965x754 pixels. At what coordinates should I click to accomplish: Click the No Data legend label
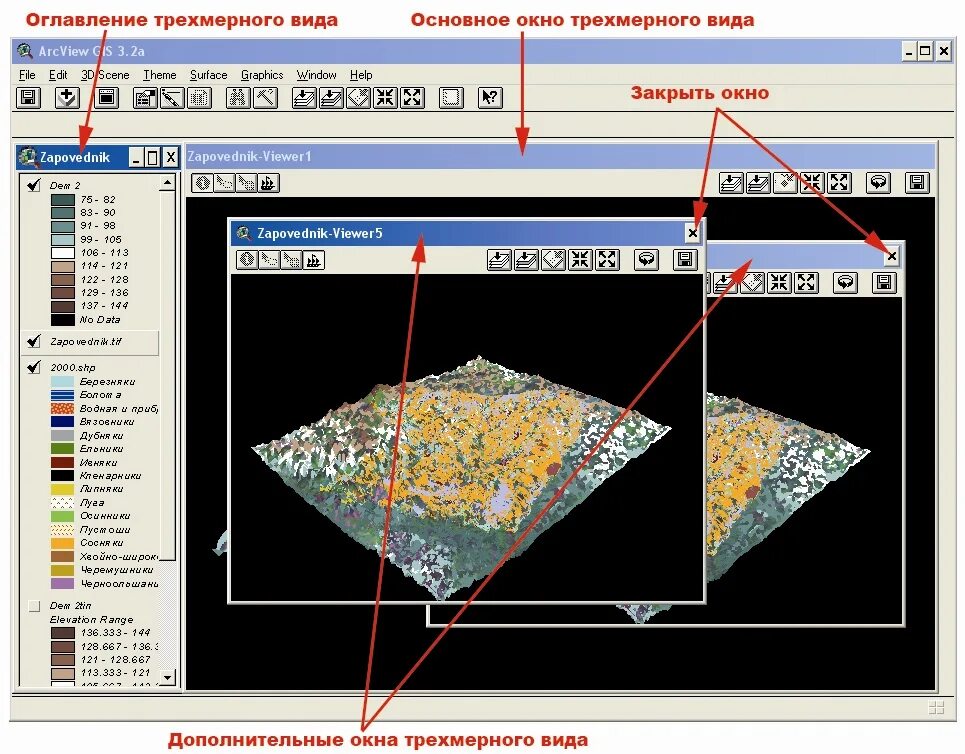click(x=100, y=319)
